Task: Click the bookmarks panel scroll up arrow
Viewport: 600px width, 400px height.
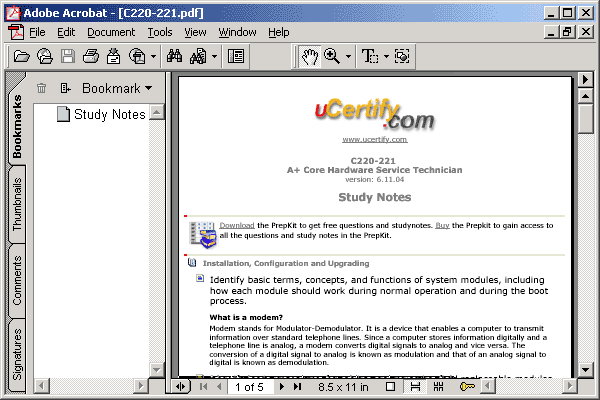Action: [156, 112]
